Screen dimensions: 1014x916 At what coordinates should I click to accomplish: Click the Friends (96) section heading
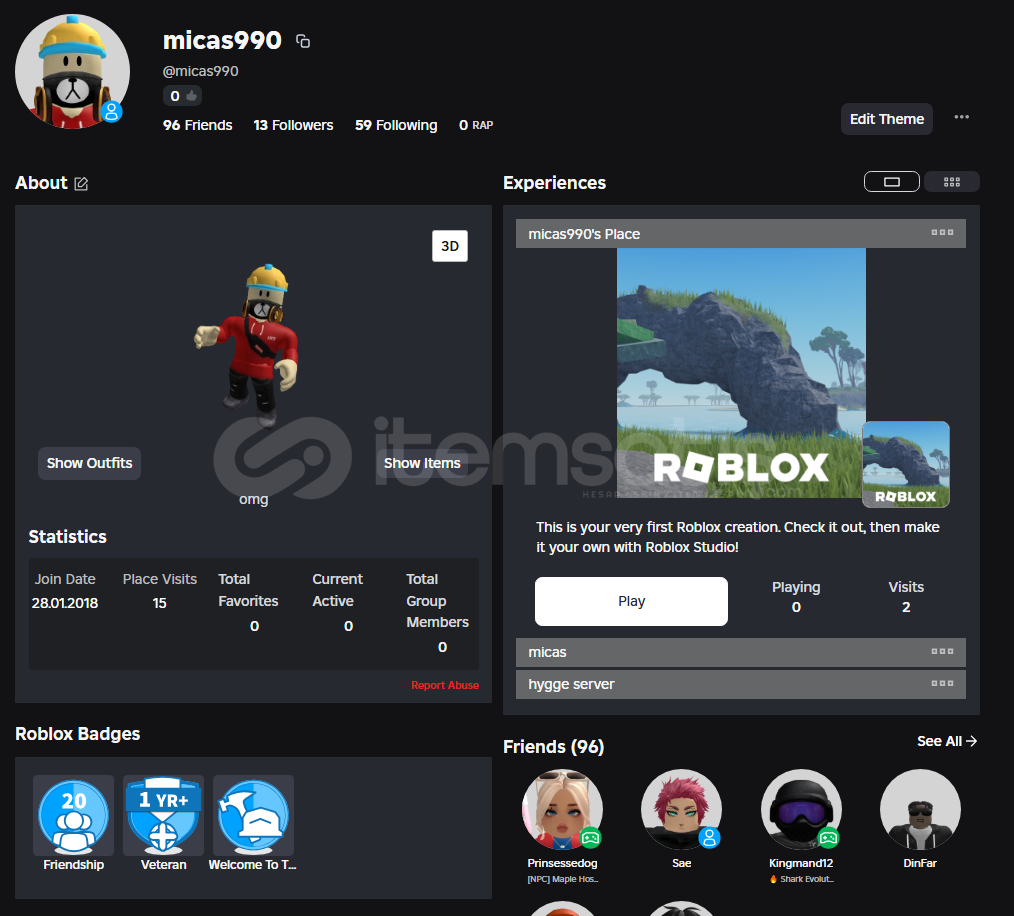(554, 747)
